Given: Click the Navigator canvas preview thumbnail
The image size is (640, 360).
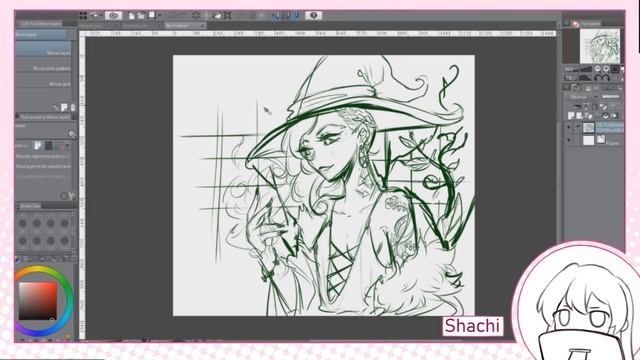Looking at the screenshot, I should [x=600, y=46].
